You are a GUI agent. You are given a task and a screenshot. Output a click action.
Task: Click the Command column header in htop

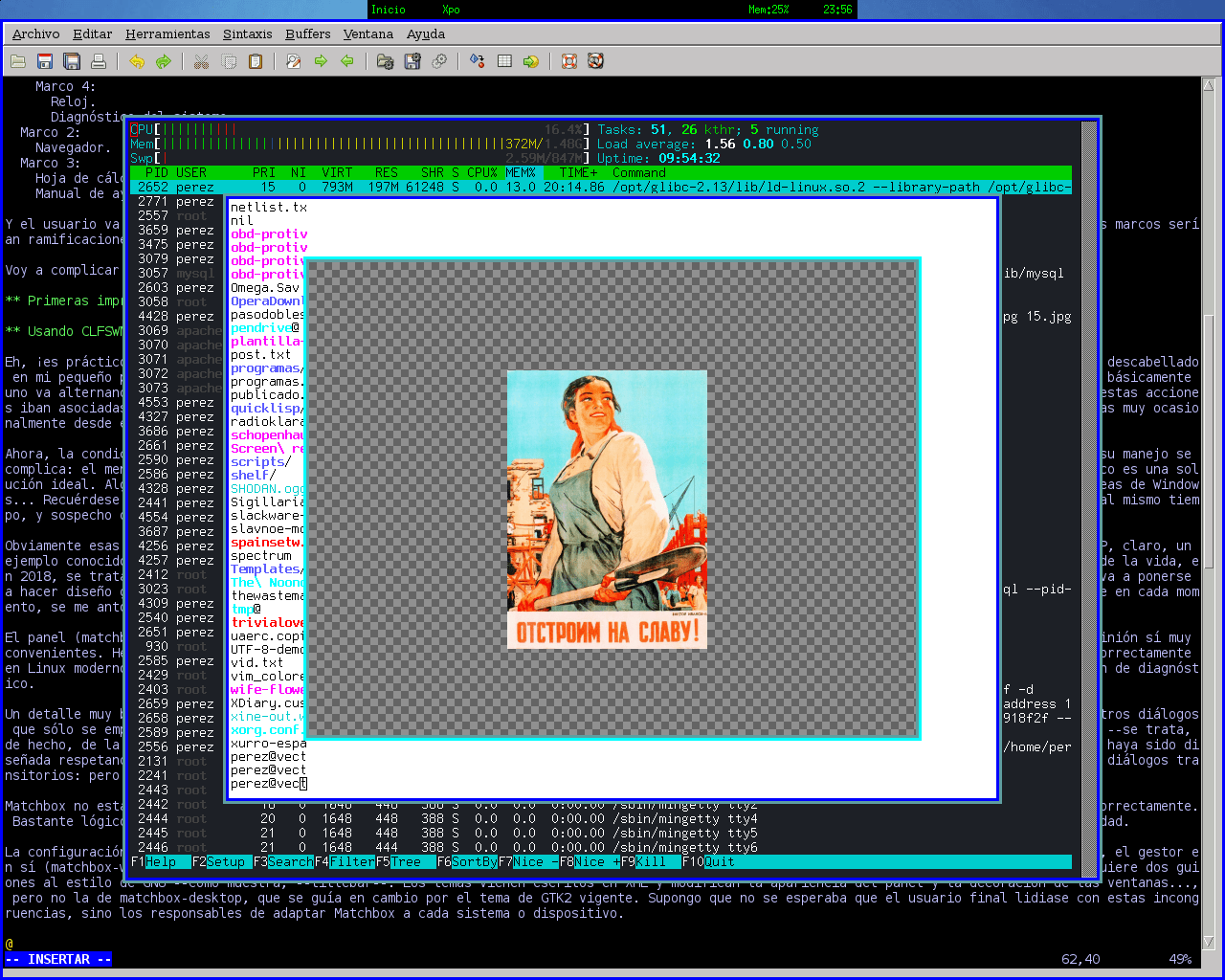639,173
